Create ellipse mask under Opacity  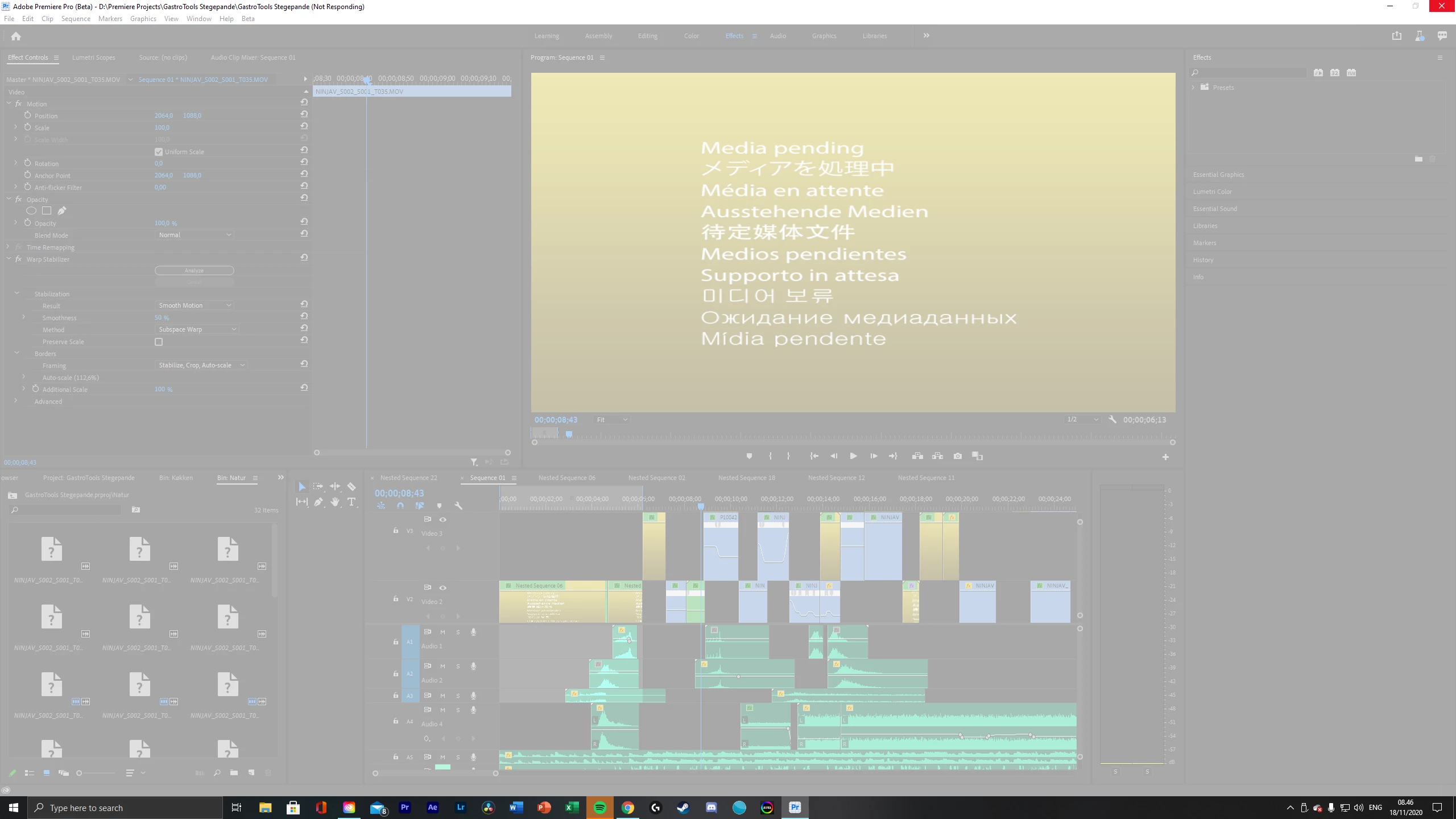click(31, 211)
